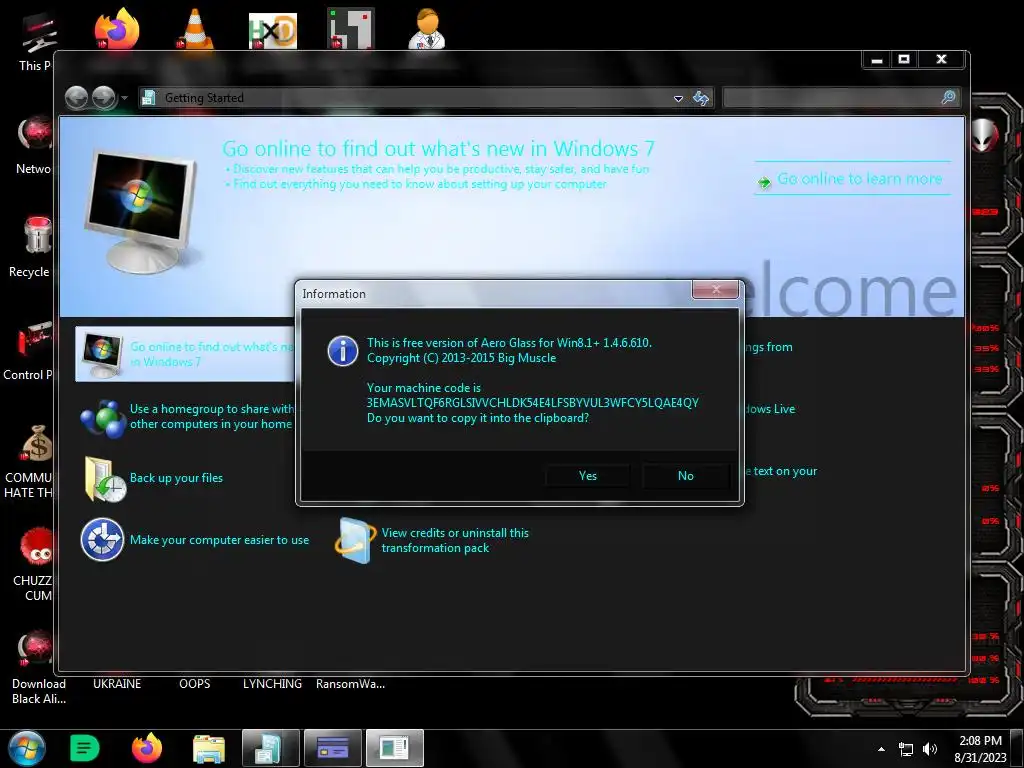Click the blue information icon in dialog

coord(342,351)
